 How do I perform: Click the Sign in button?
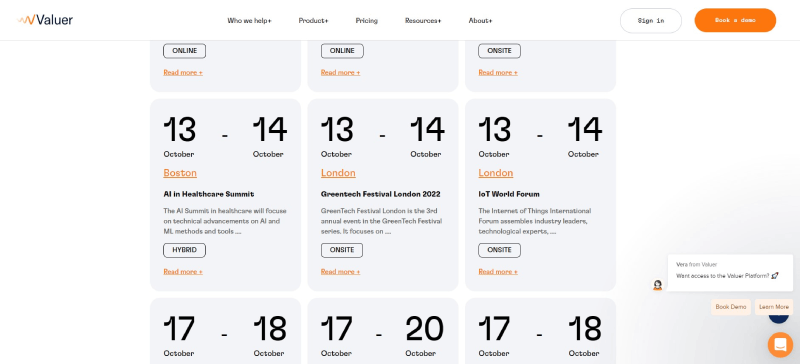[651, 20]
